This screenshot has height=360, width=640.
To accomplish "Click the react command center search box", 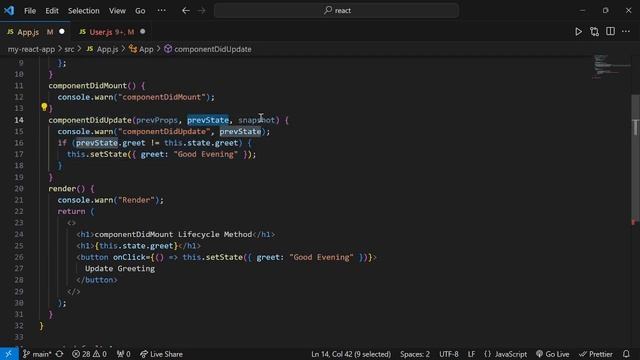I will (336, 11).
